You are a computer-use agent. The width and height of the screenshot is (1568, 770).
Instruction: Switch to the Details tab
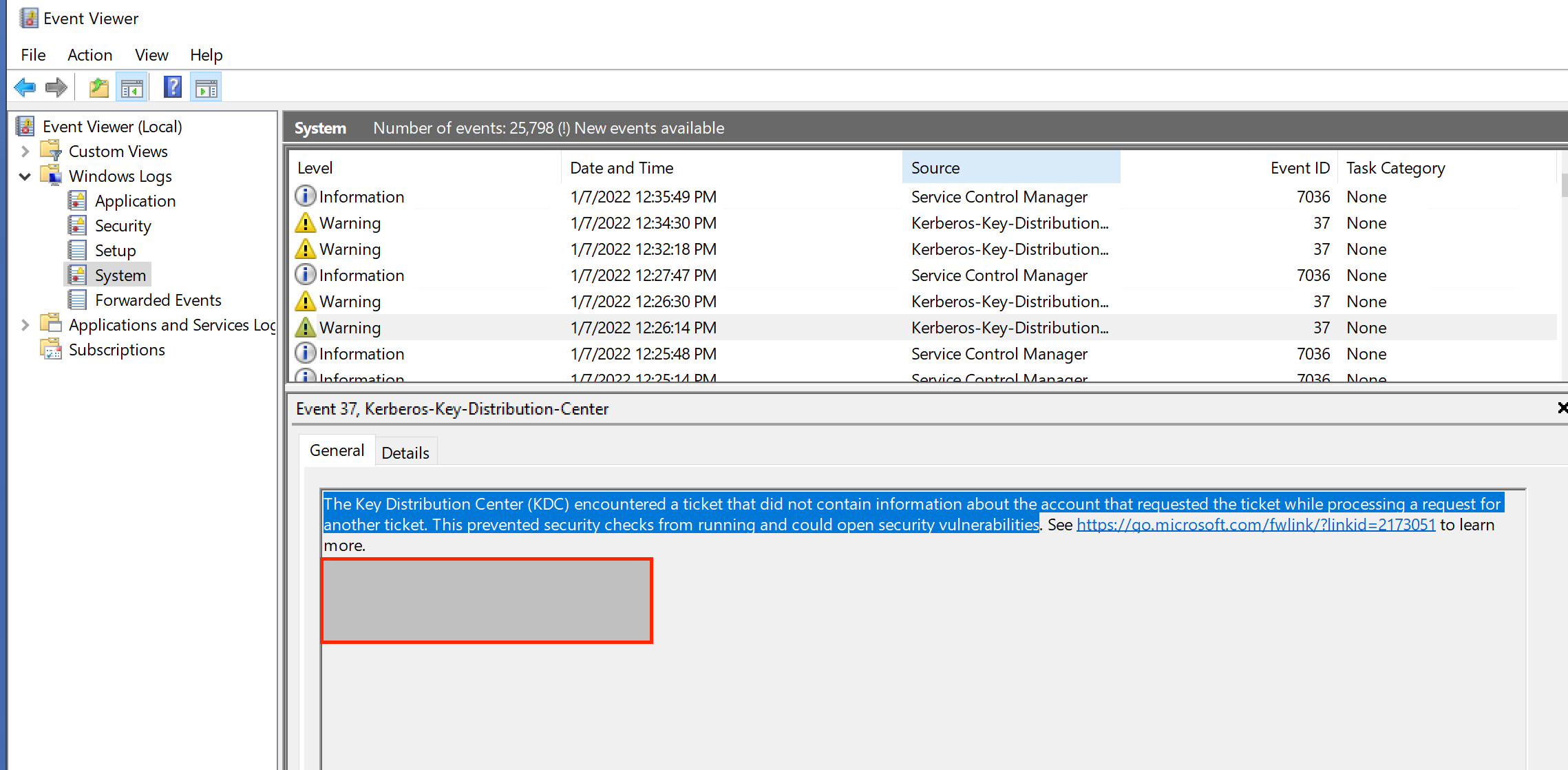click(x=405, y=452)
